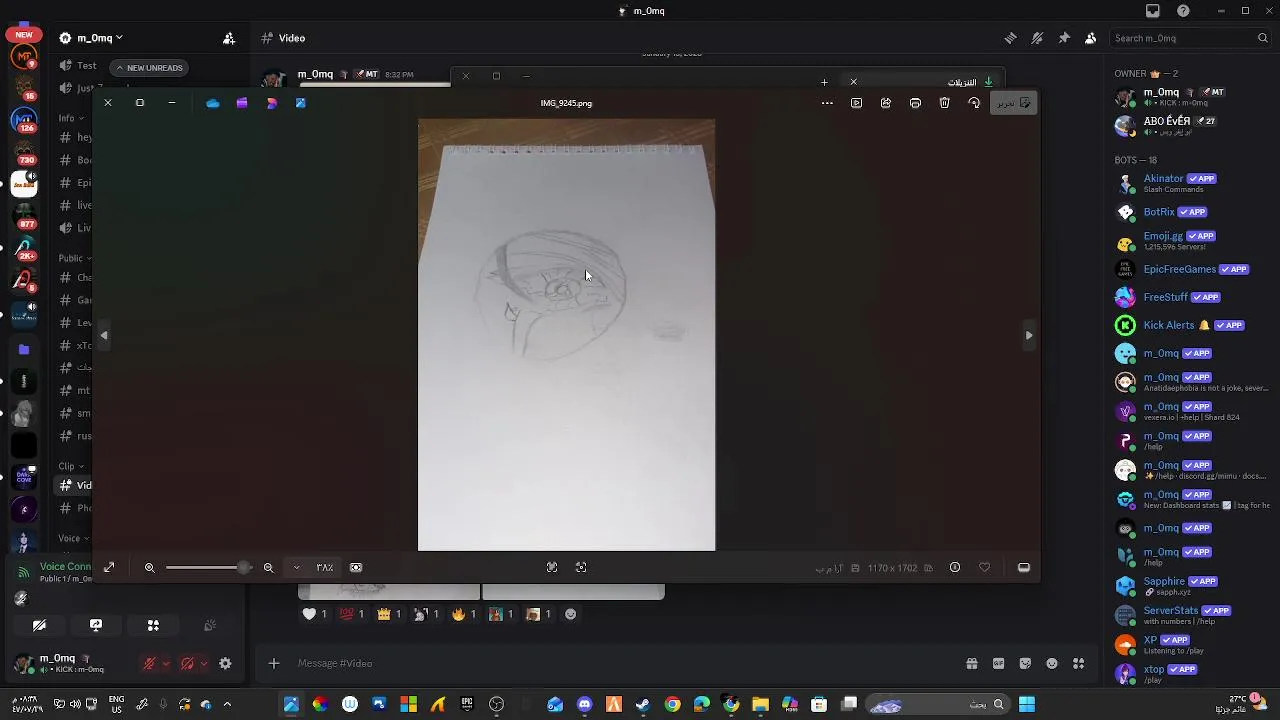Click the Edit button in Photos
Viewport: 1280px width, 720px height.
point(1014,103)
